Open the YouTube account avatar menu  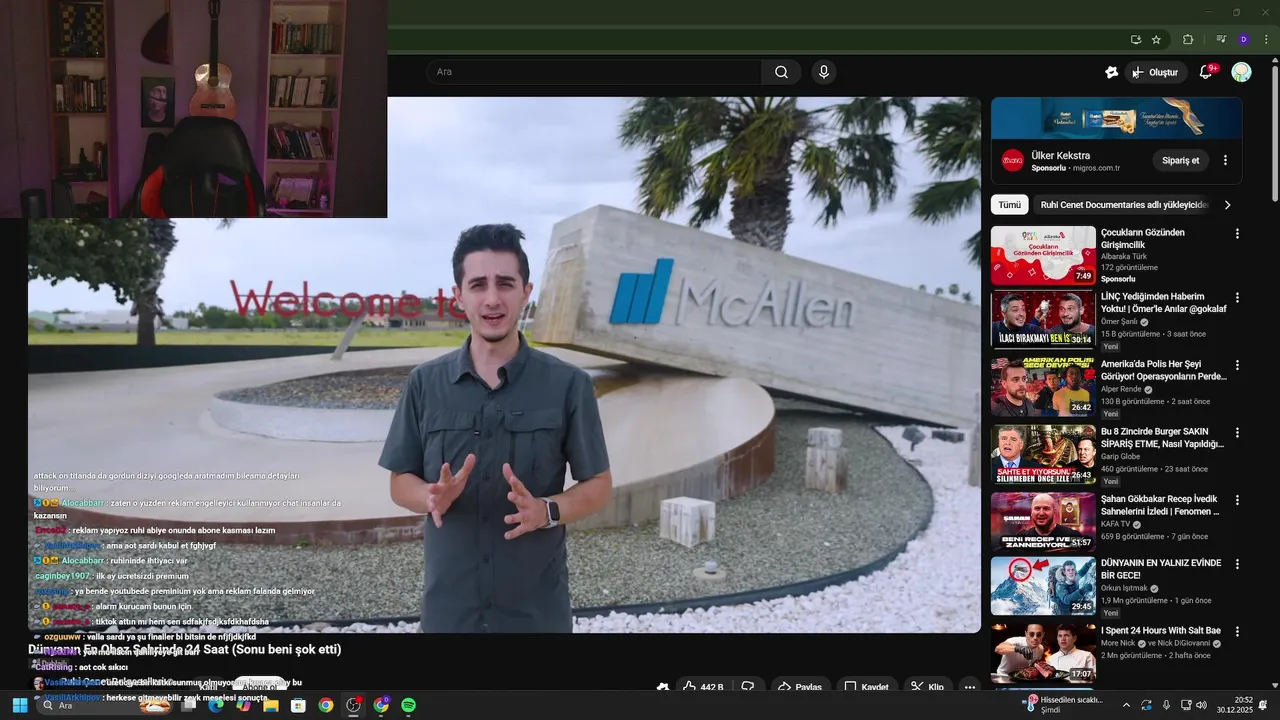point(1241,72)
